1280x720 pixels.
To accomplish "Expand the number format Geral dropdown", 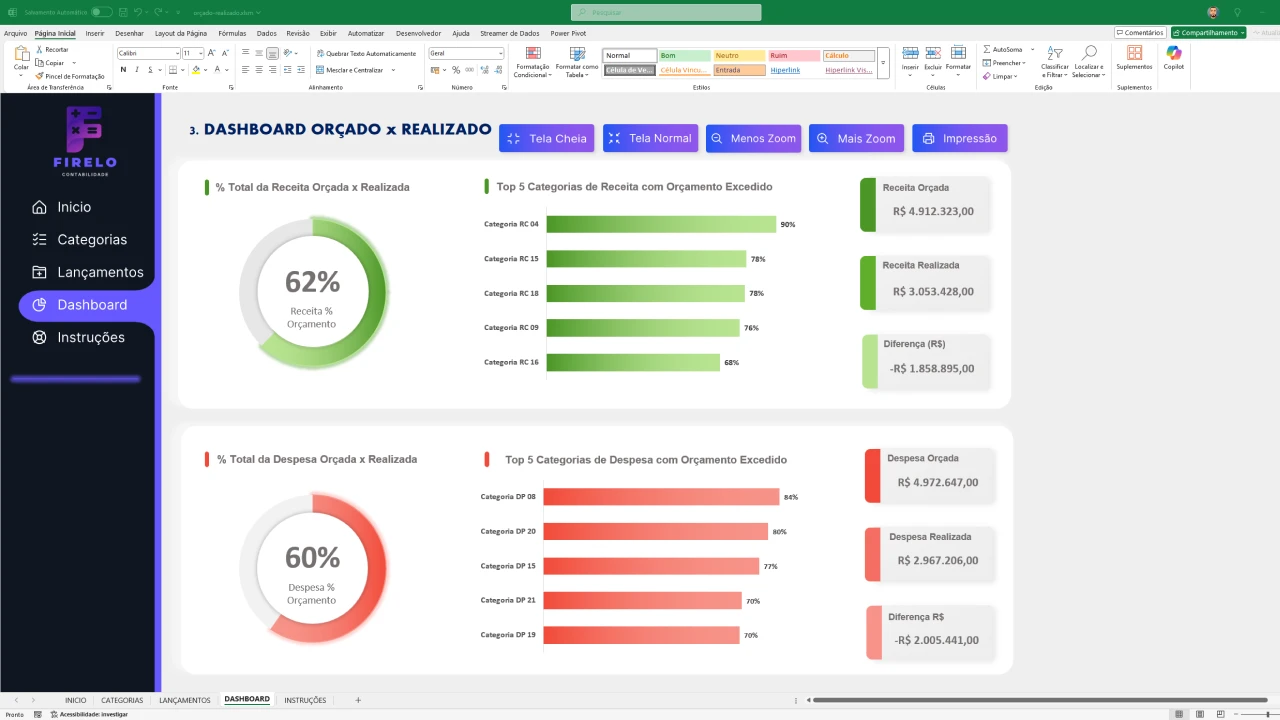I will pos(500,53).
